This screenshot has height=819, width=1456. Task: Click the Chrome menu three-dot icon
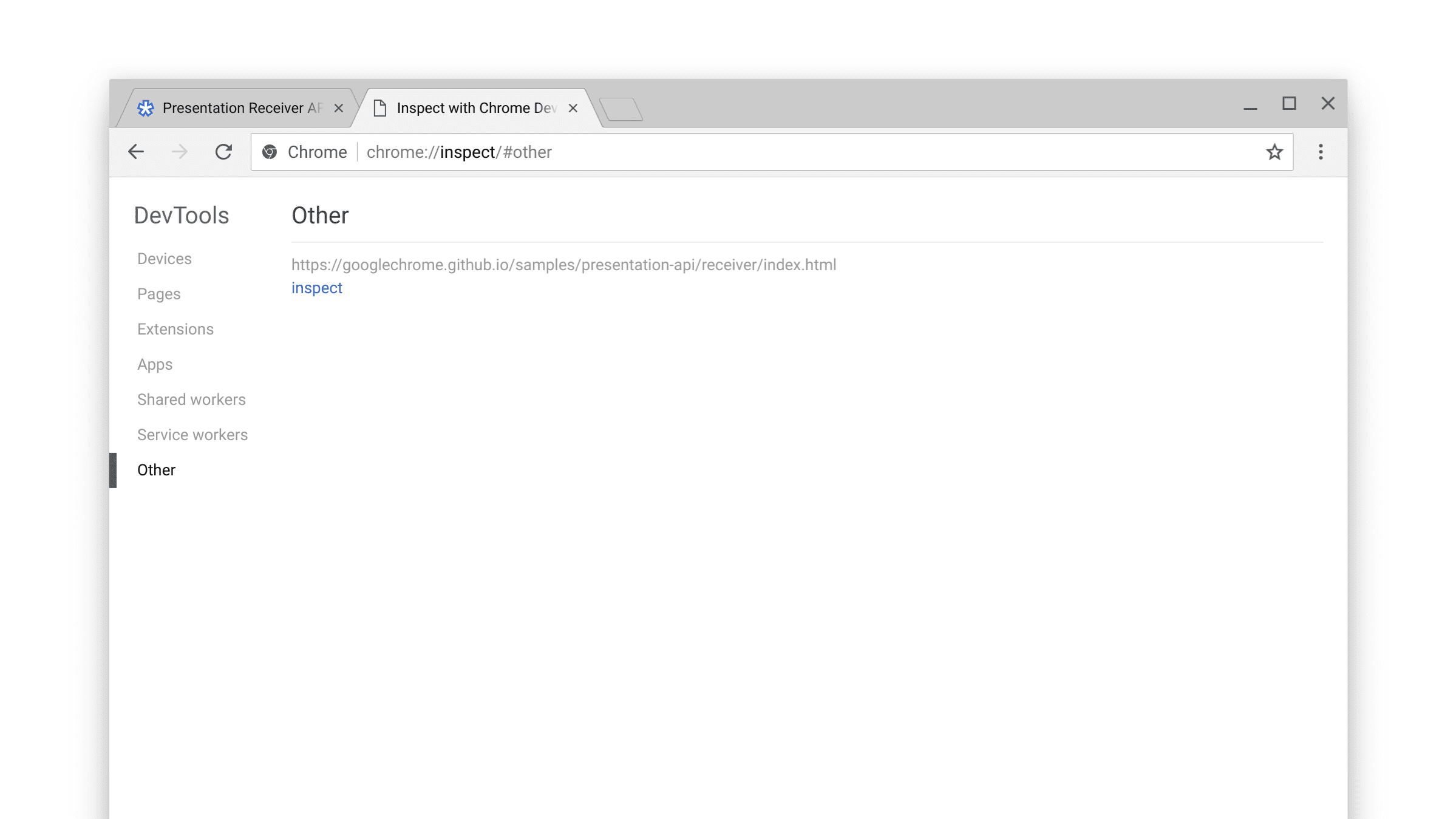point(1321,152)
